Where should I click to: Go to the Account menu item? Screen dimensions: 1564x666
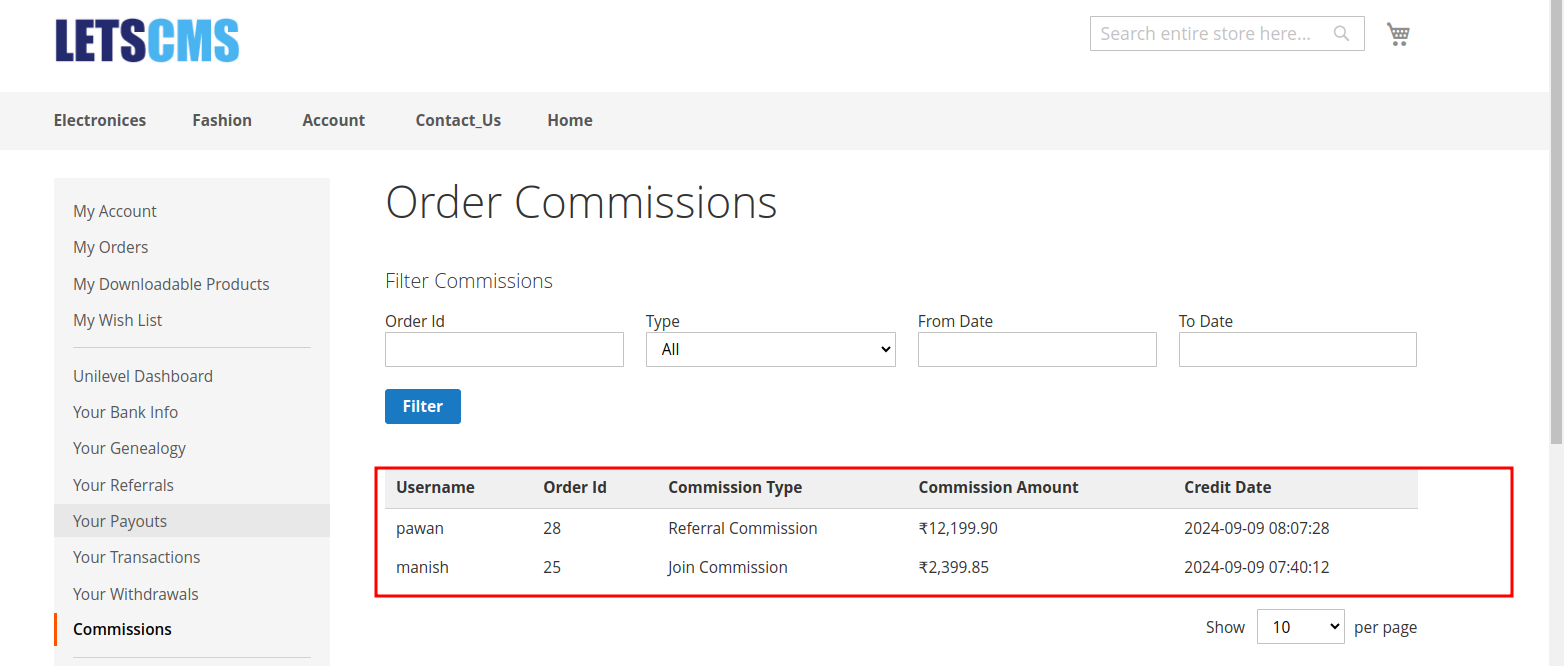pyautogui.click(x=333, y=120)
